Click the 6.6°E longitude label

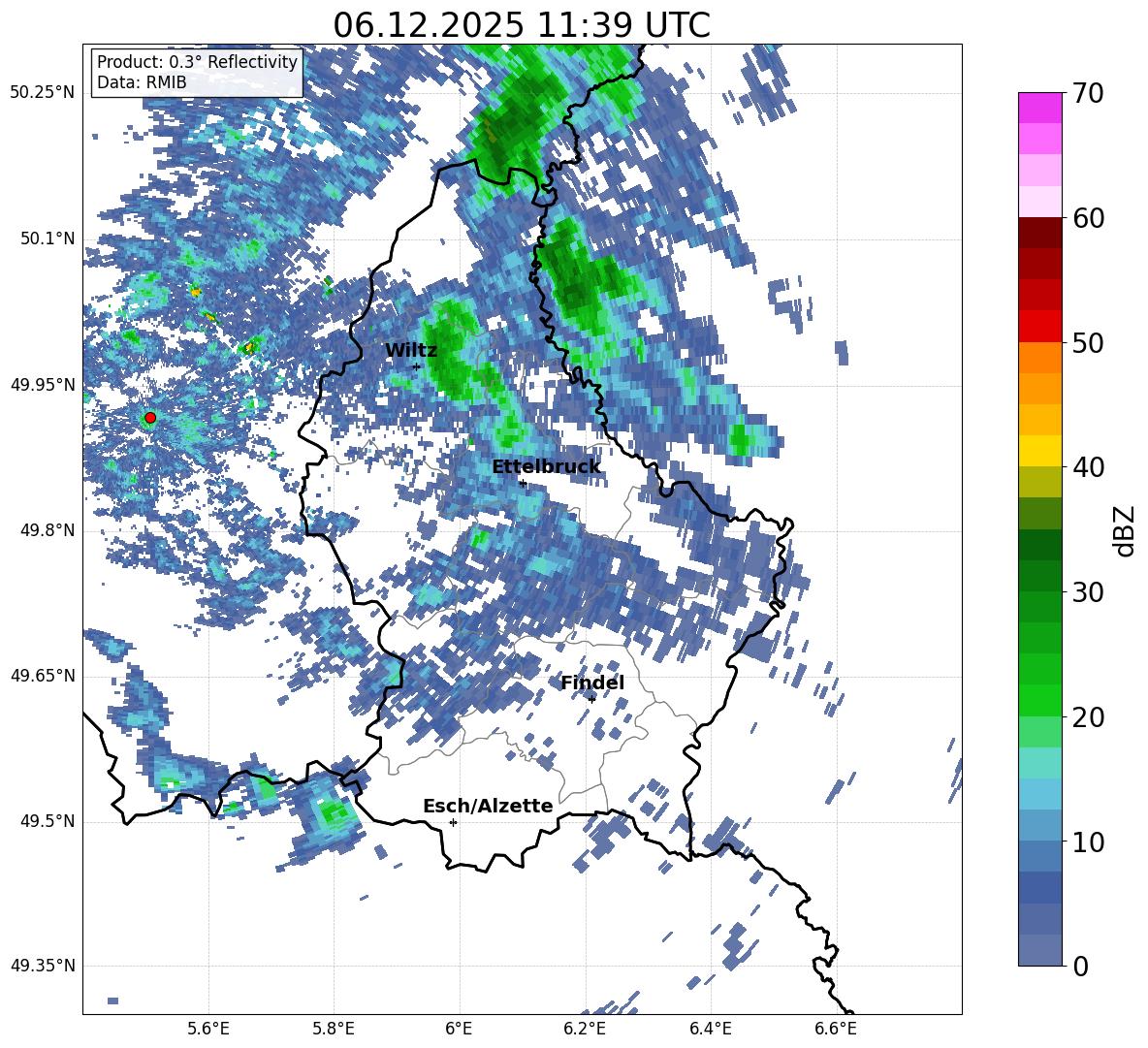click(836, 1029)
